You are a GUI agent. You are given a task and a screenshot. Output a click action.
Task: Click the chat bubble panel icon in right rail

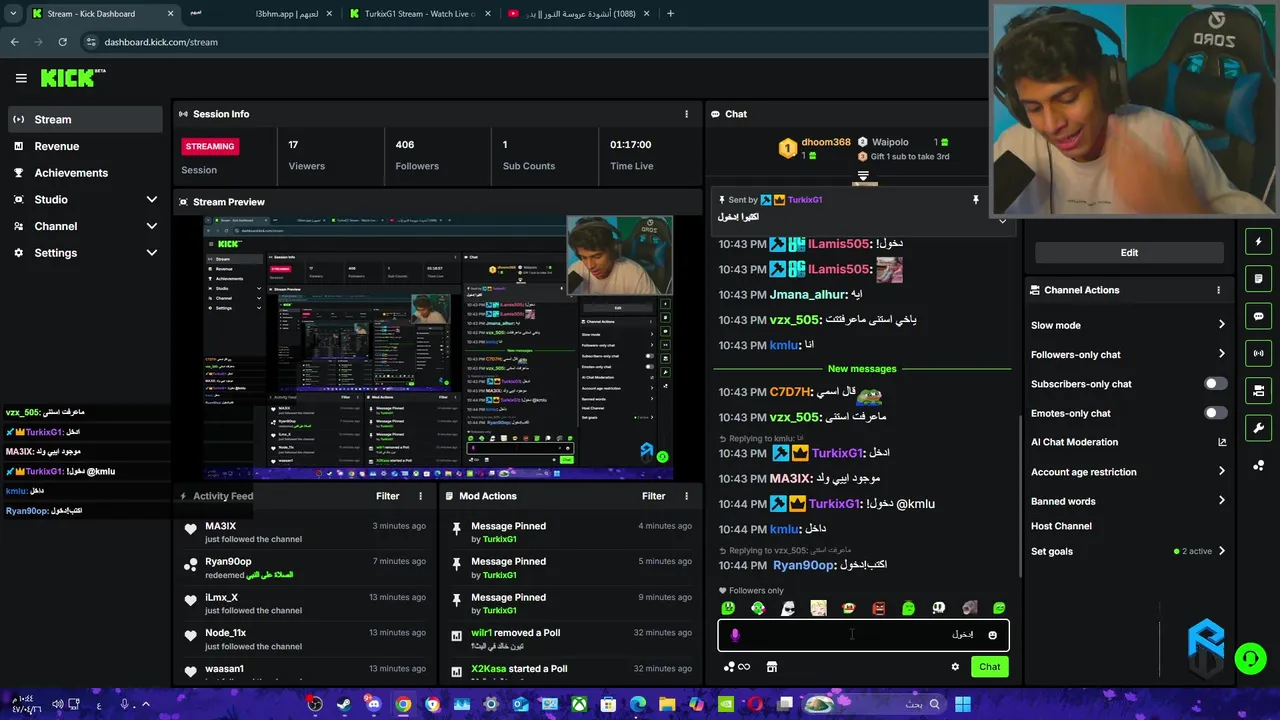[x=1258, y=316]
